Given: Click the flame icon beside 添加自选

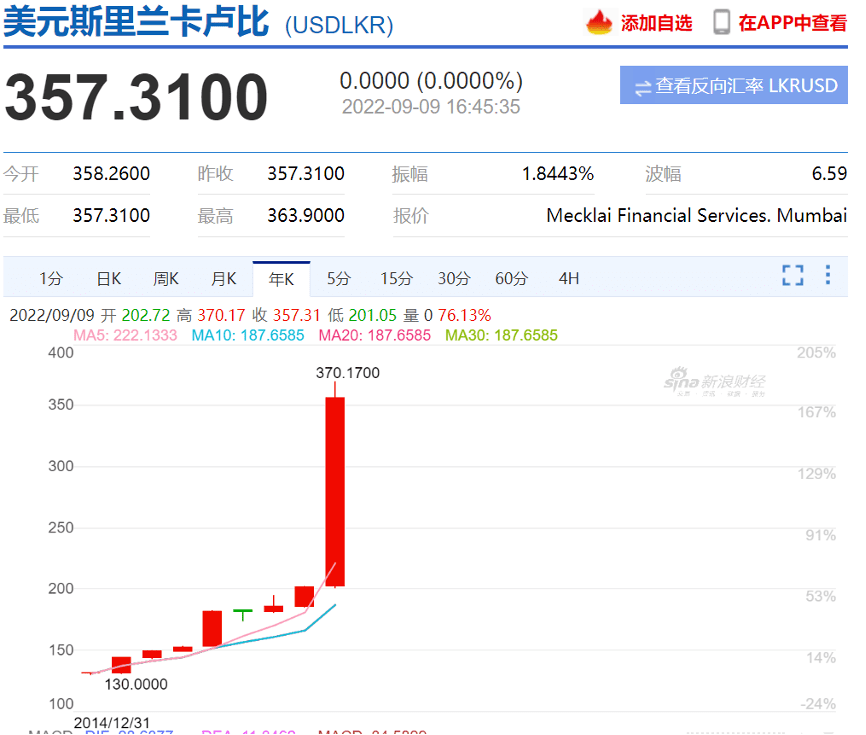Looking at the screenshot, I should [600, 23].
